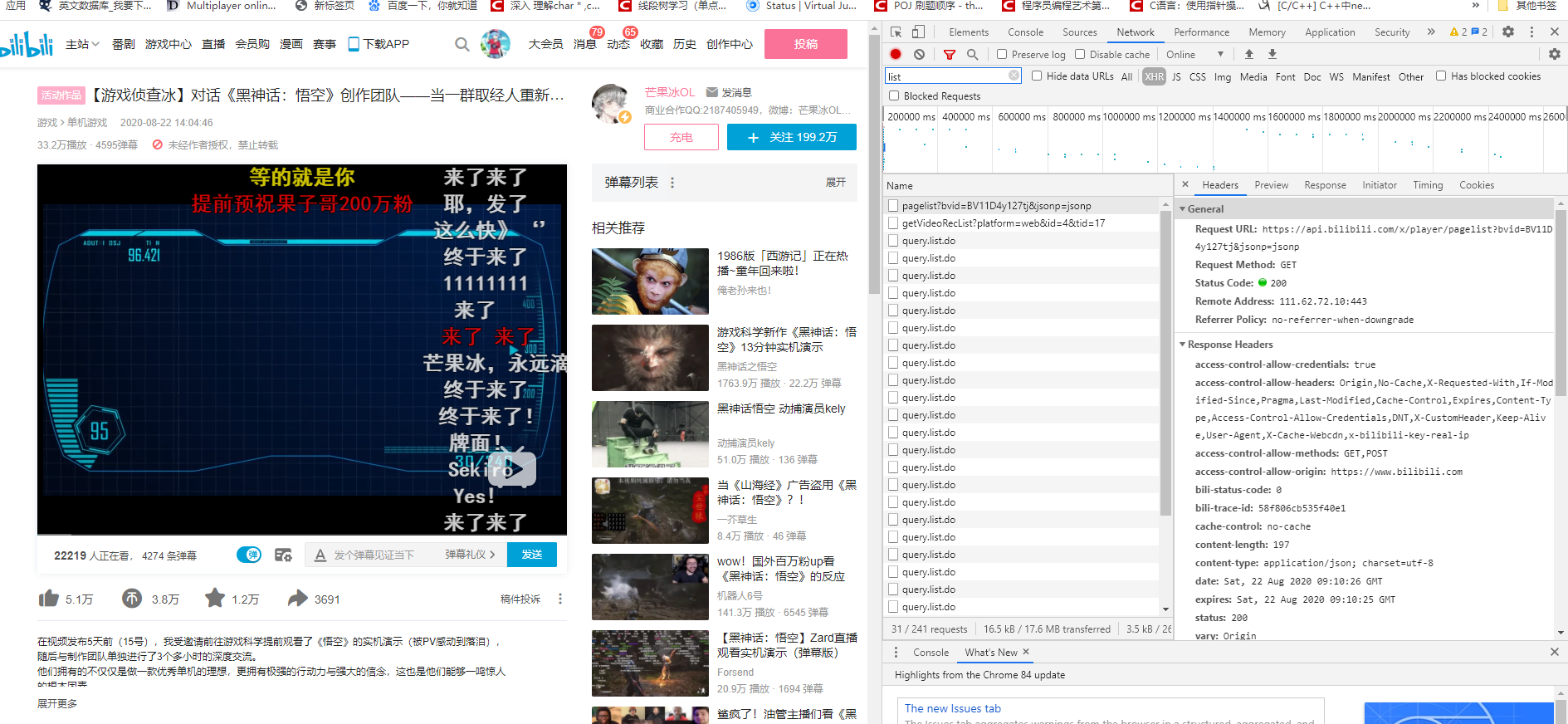This screenshot has width=1568, height=724.
Task: Show more bookmarks with bookmark bar chevron
Action: 1476,5
